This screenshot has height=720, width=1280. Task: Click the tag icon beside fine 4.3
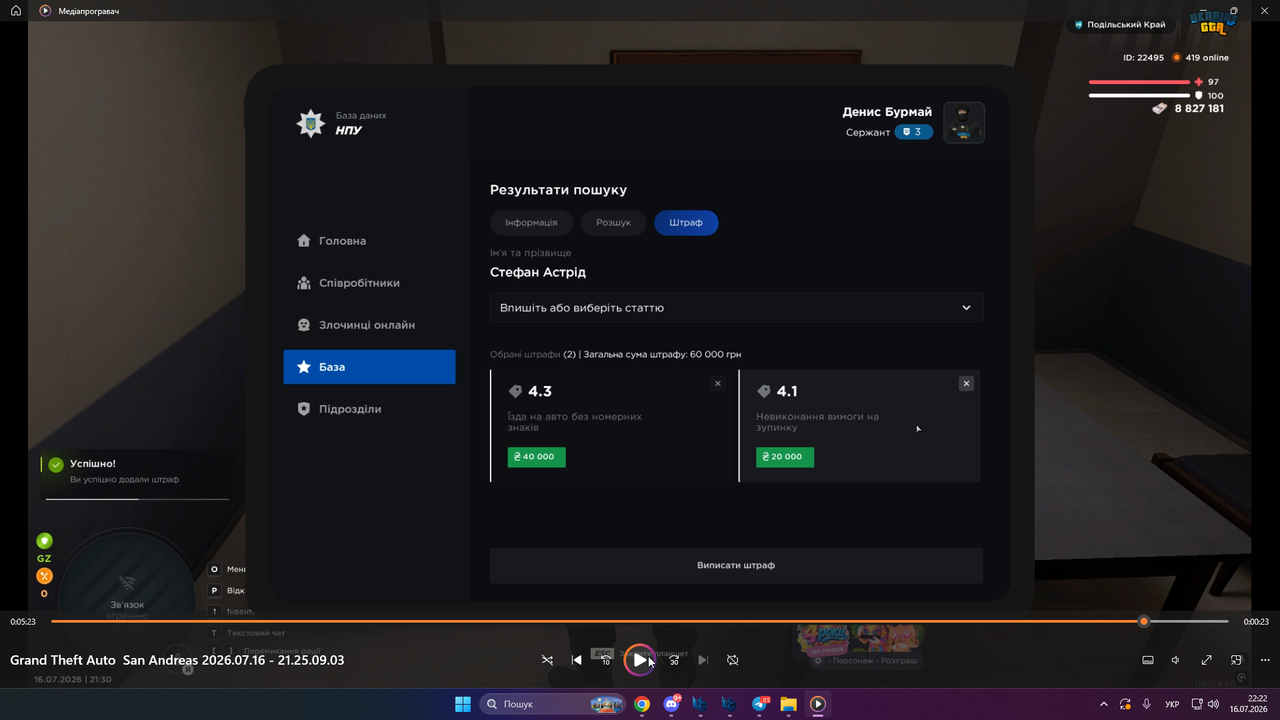click(515, 391)
